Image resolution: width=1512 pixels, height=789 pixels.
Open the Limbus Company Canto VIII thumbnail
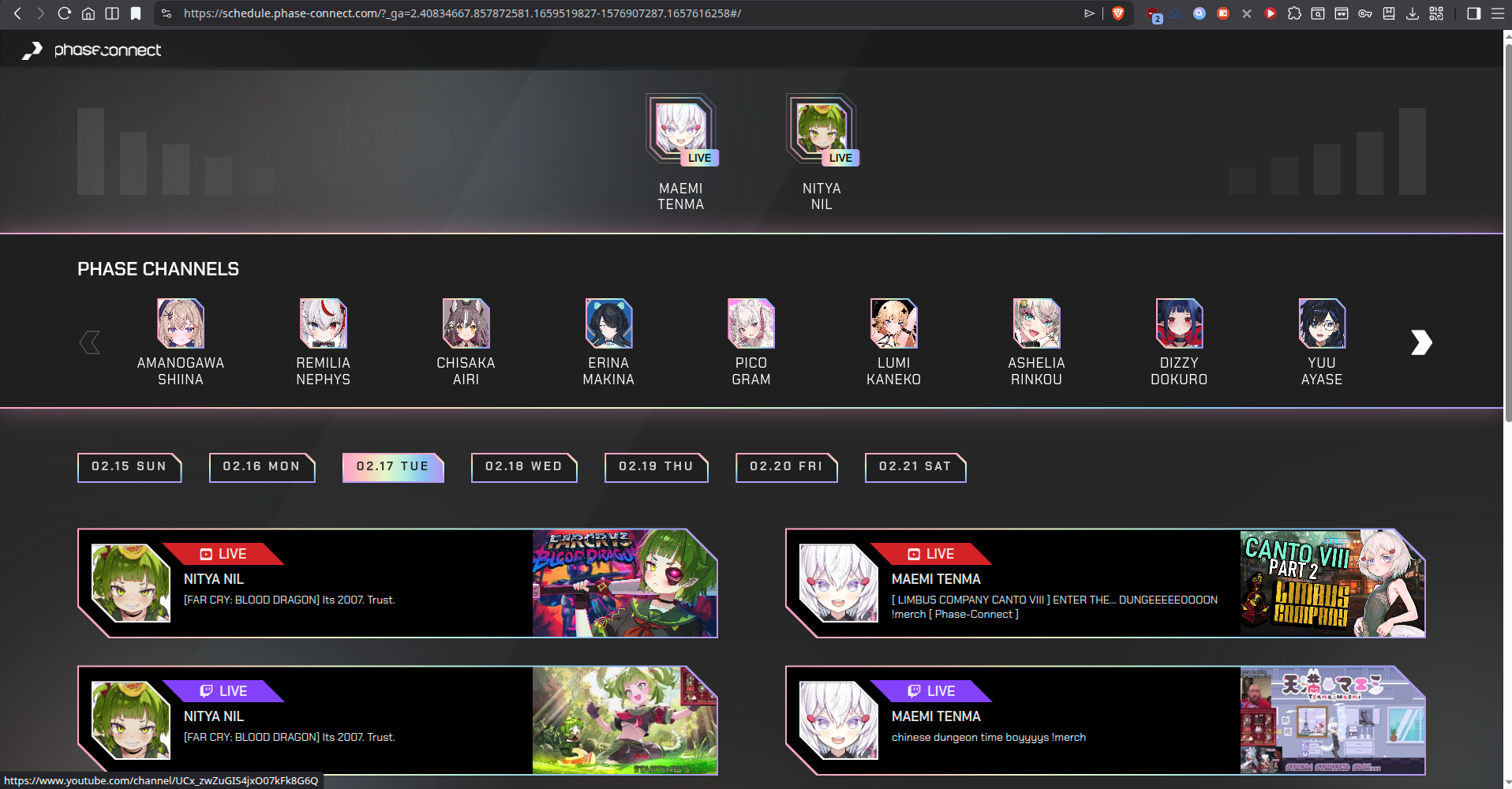[x=1333, y=584]
